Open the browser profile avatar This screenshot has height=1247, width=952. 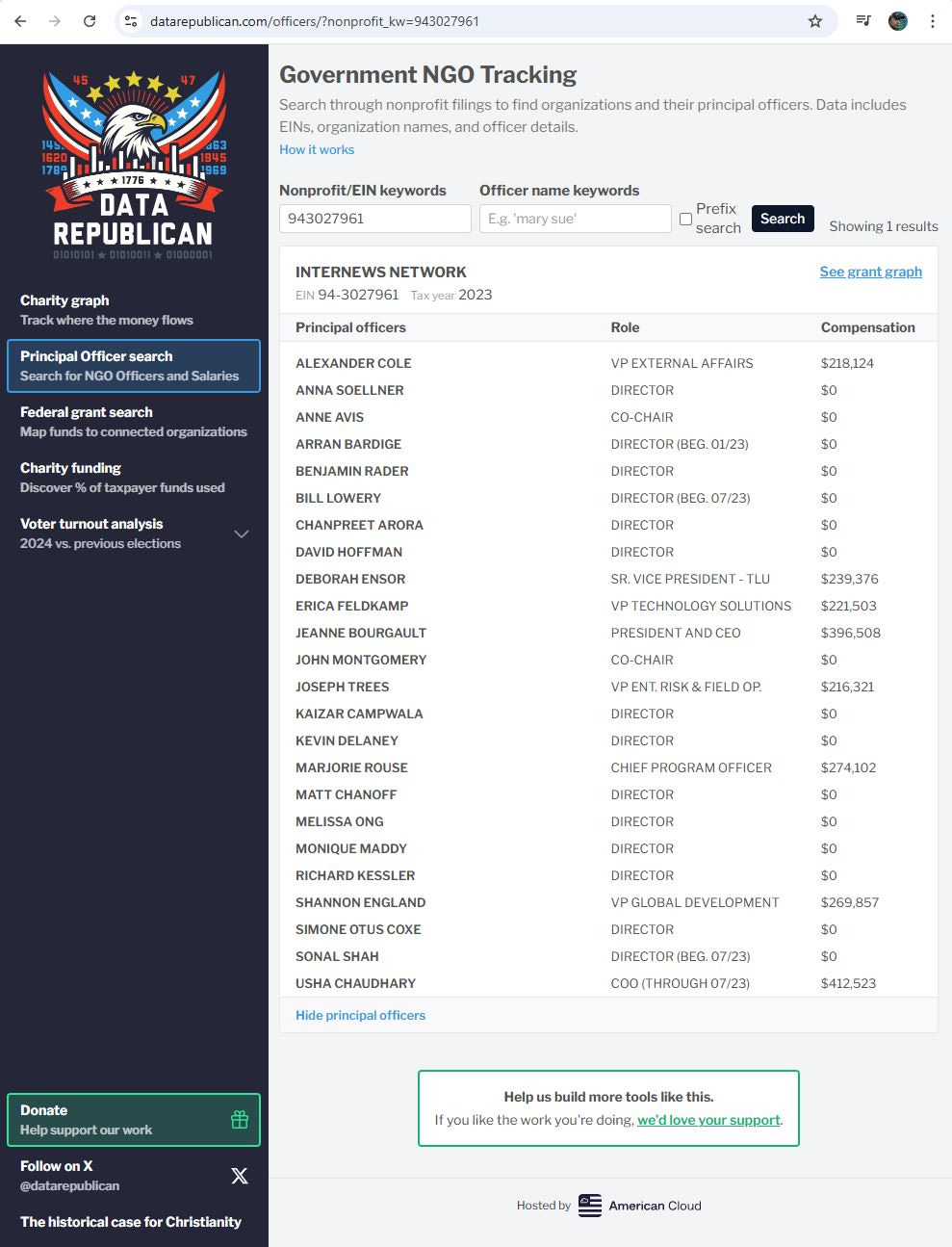898,21
